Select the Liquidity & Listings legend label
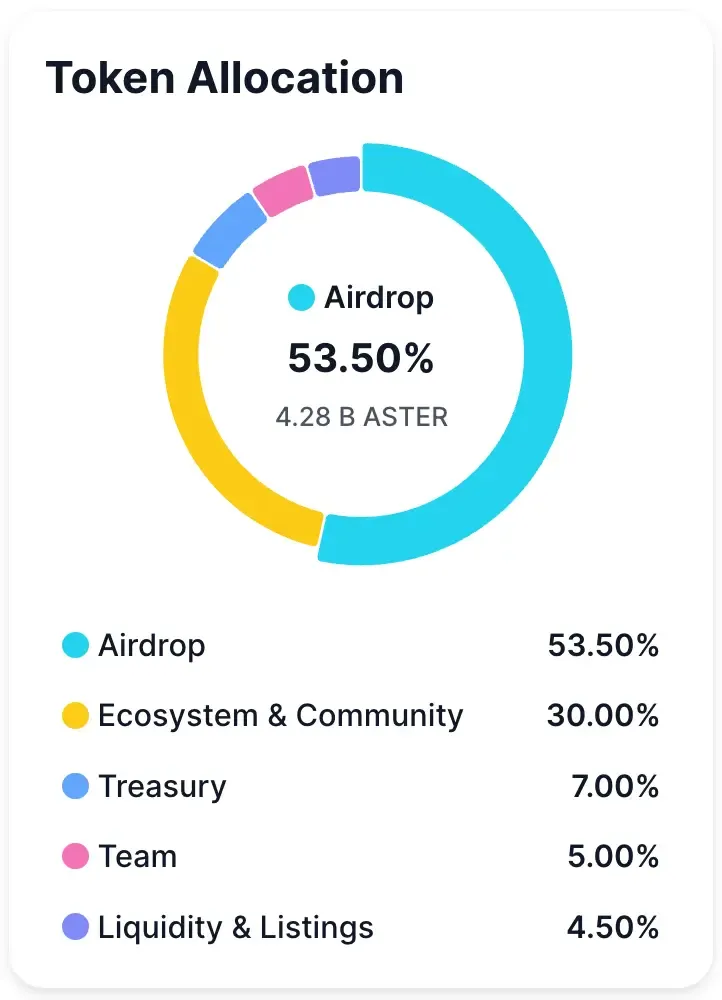 [235, 928]
